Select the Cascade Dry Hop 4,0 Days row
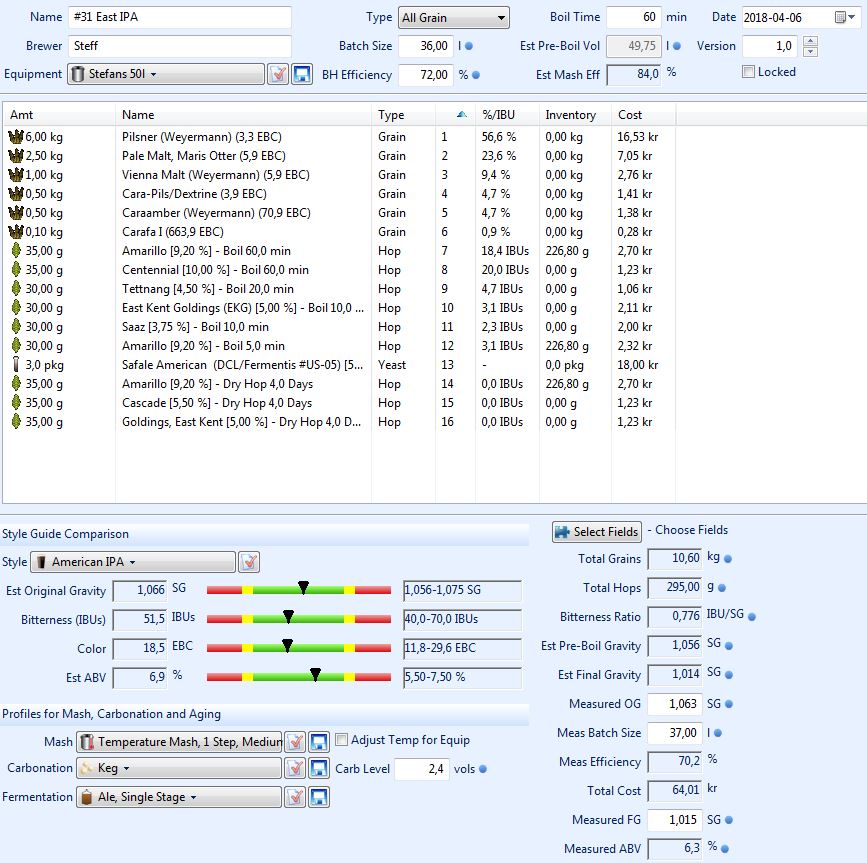867x863 pixels. 338,402
